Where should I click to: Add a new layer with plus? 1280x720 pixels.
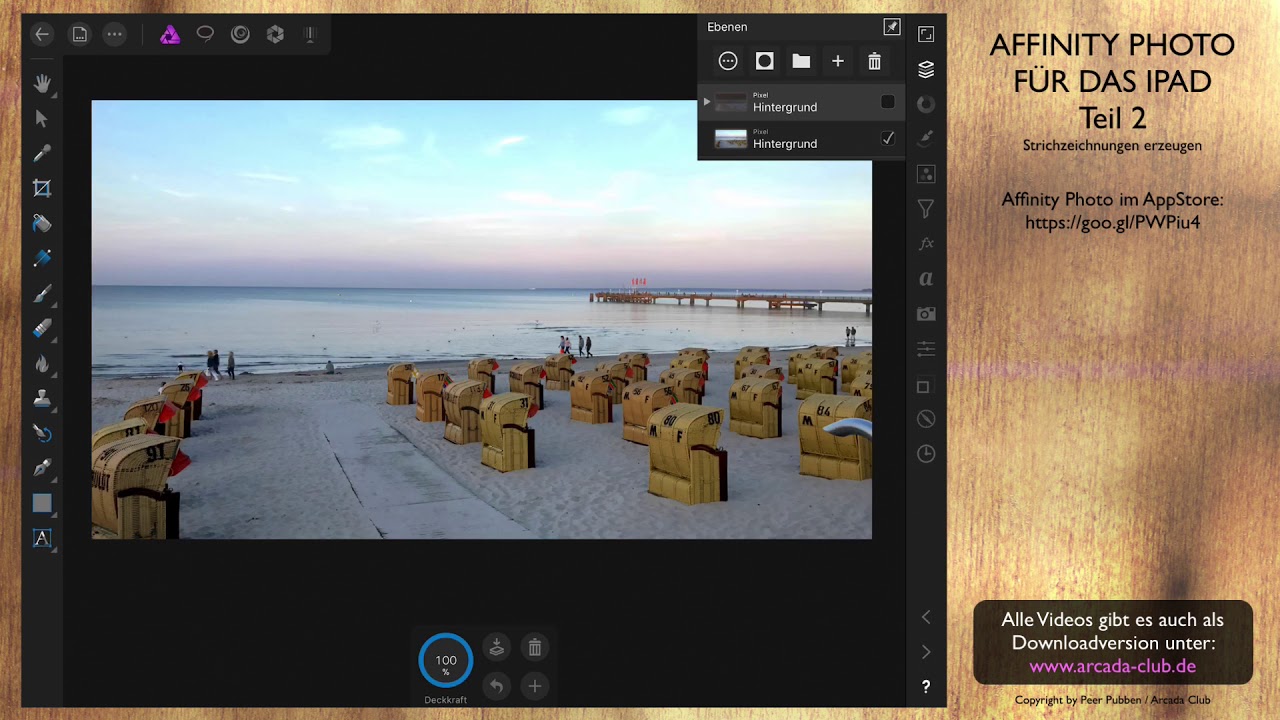[x=838, y=62]
